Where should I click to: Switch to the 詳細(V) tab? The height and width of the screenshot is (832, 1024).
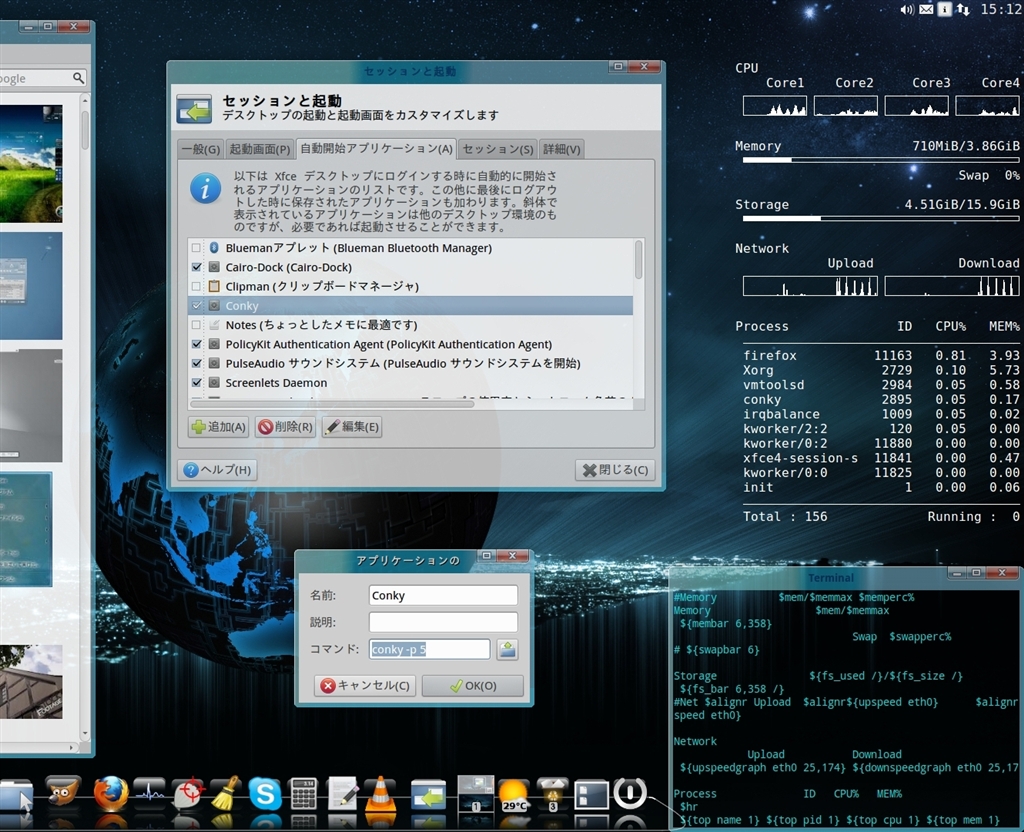561,149
